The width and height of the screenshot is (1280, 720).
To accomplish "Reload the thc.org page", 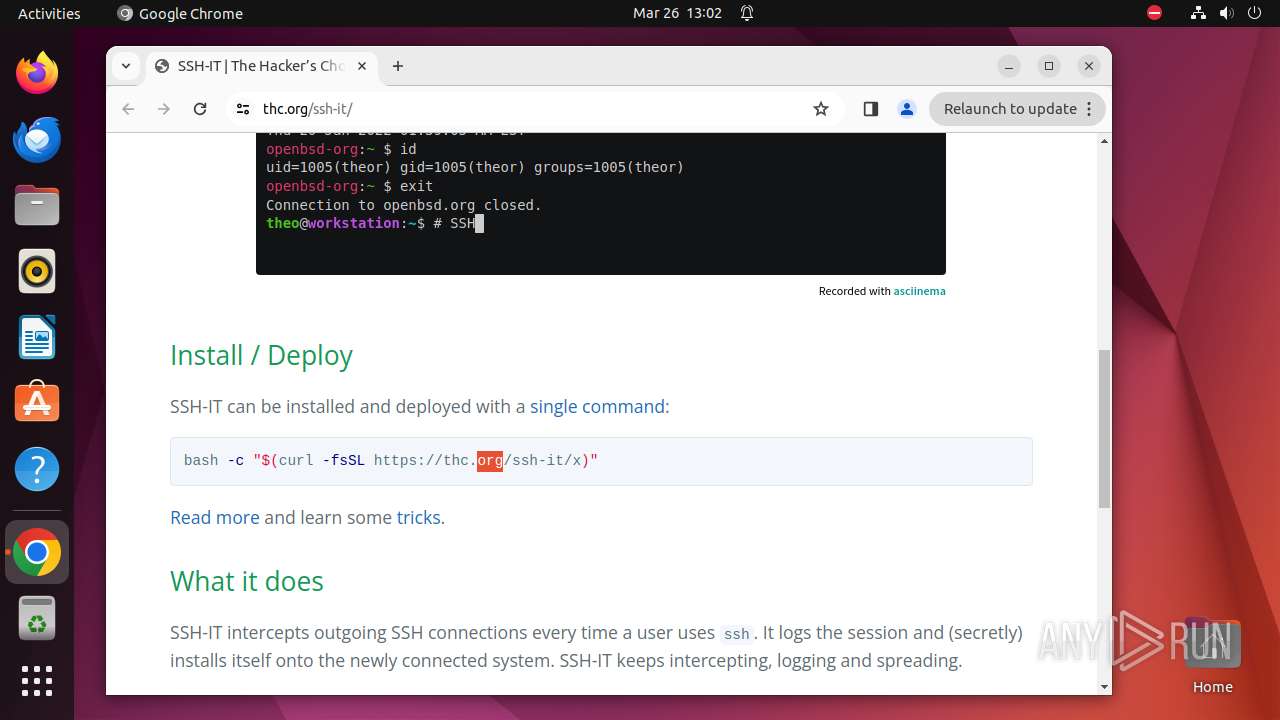I will pos(200,109).
